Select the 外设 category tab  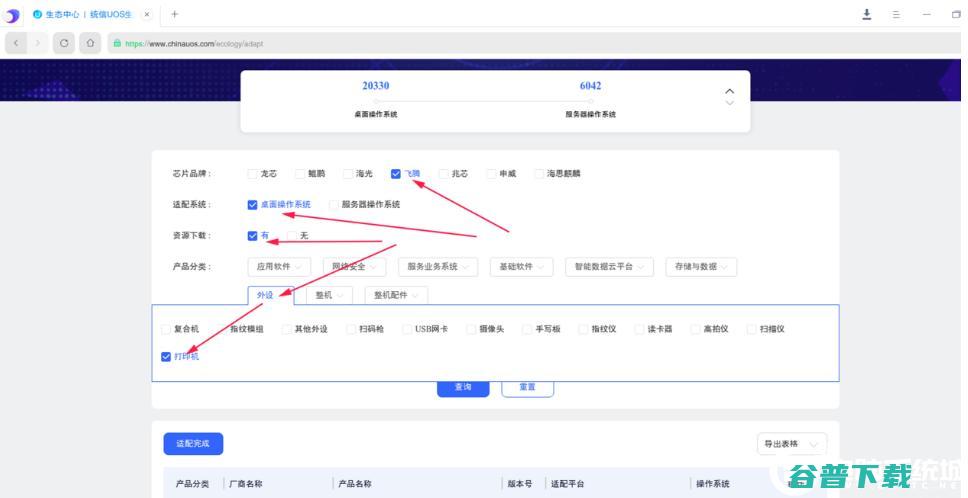[270, 295]
